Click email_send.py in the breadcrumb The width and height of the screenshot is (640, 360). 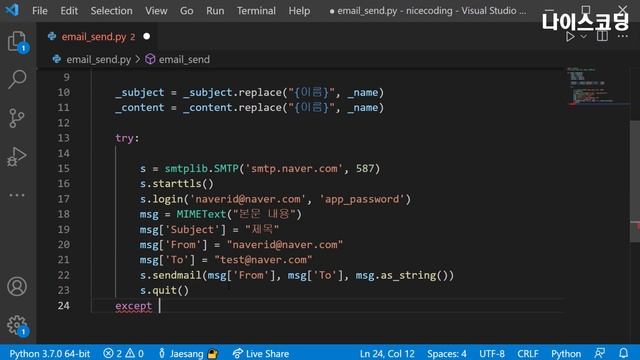tap(98, 60)
